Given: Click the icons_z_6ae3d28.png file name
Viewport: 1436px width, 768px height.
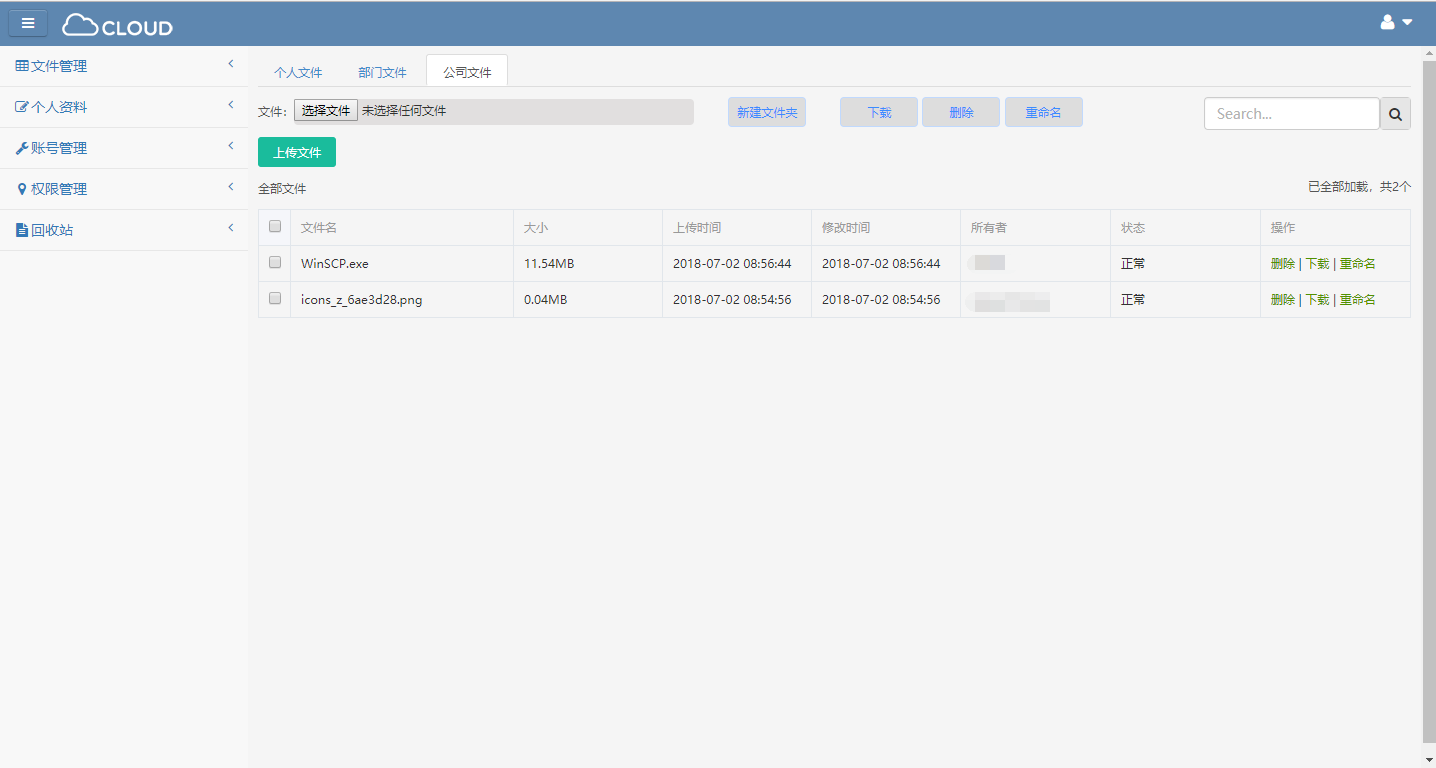Looking at the screenshot, I should click(362, 300).
